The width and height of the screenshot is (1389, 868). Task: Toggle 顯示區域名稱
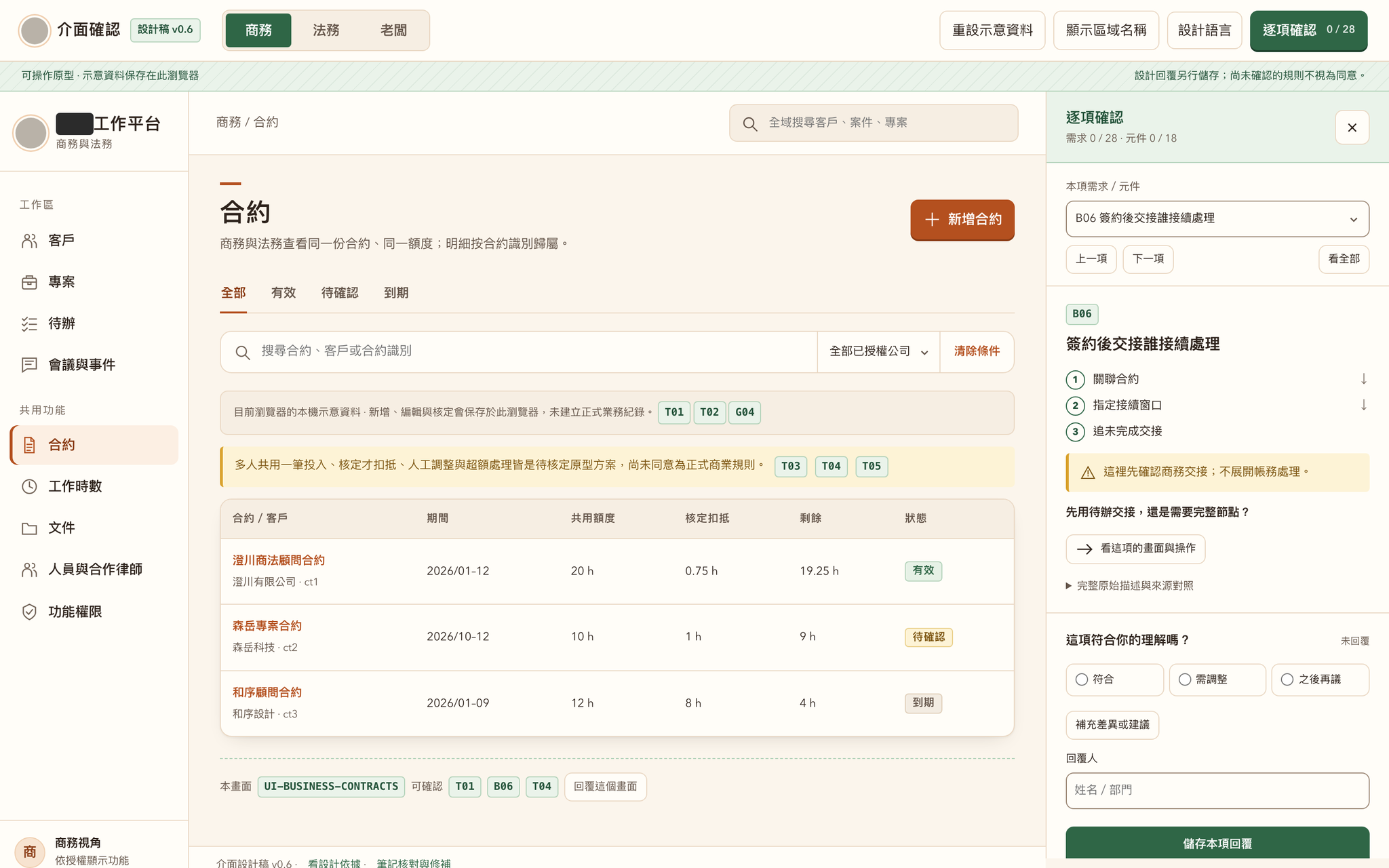pyautogui.click(x=1106, y=30)
